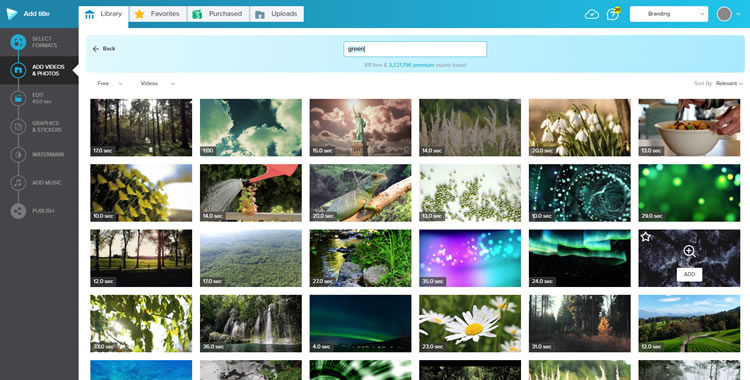Click the Edit step icon in sidebar
Screen dimensions: 750x380
[x=18, y=98]
